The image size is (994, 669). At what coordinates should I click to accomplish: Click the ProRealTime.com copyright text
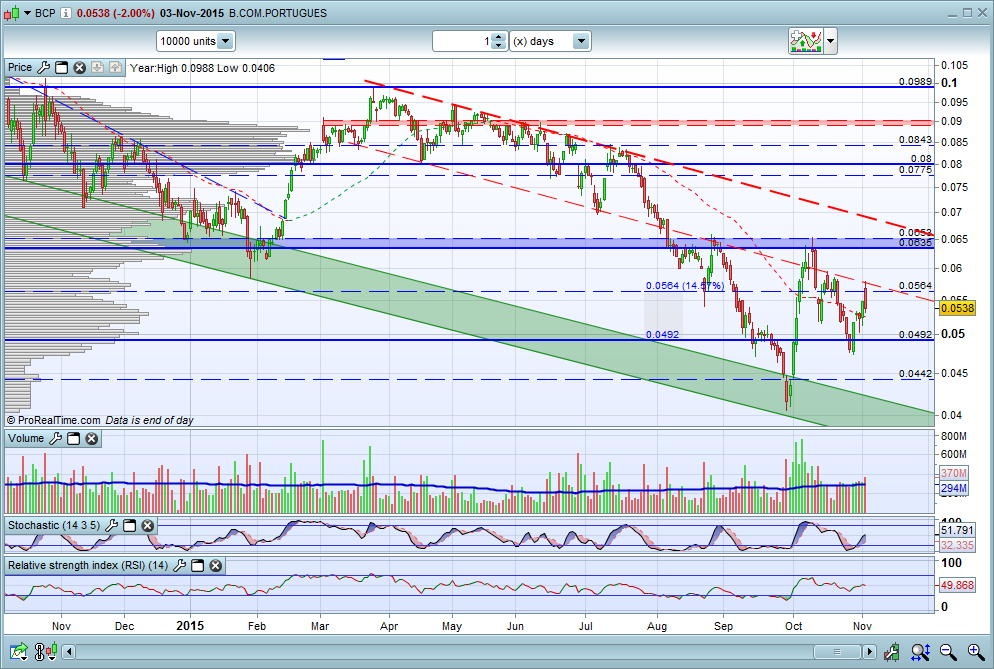pyautogui.click(x=53, y=420)
